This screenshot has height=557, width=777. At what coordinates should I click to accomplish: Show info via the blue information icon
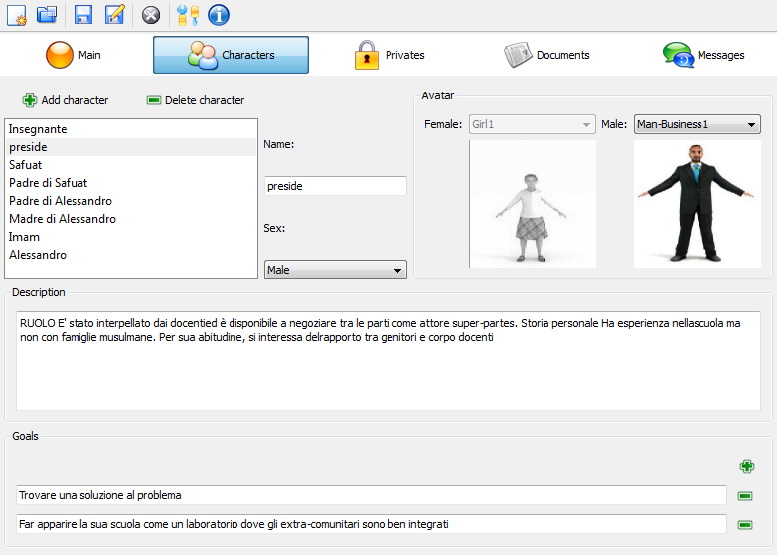pos(218,14)
